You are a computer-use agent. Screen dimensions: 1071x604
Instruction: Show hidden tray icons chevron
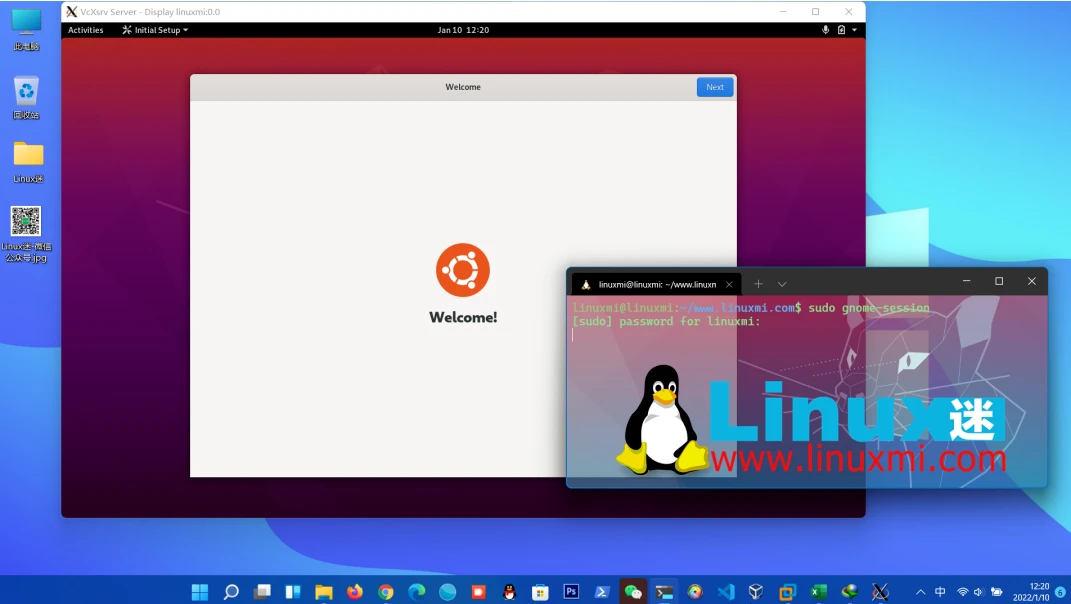[921, 592]
